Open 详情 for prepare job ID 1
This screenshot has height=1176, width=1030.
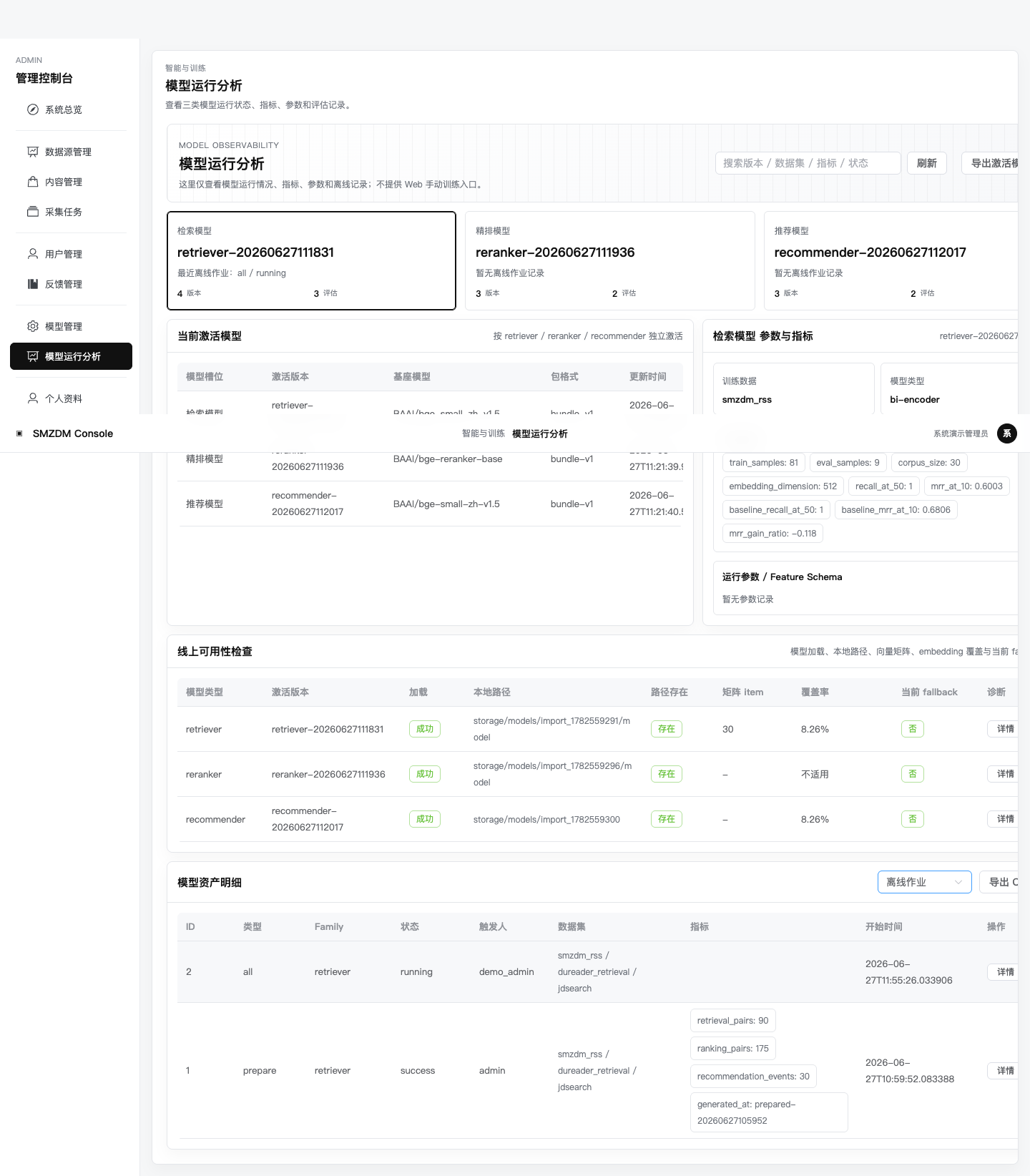tap(1003, 1071)
